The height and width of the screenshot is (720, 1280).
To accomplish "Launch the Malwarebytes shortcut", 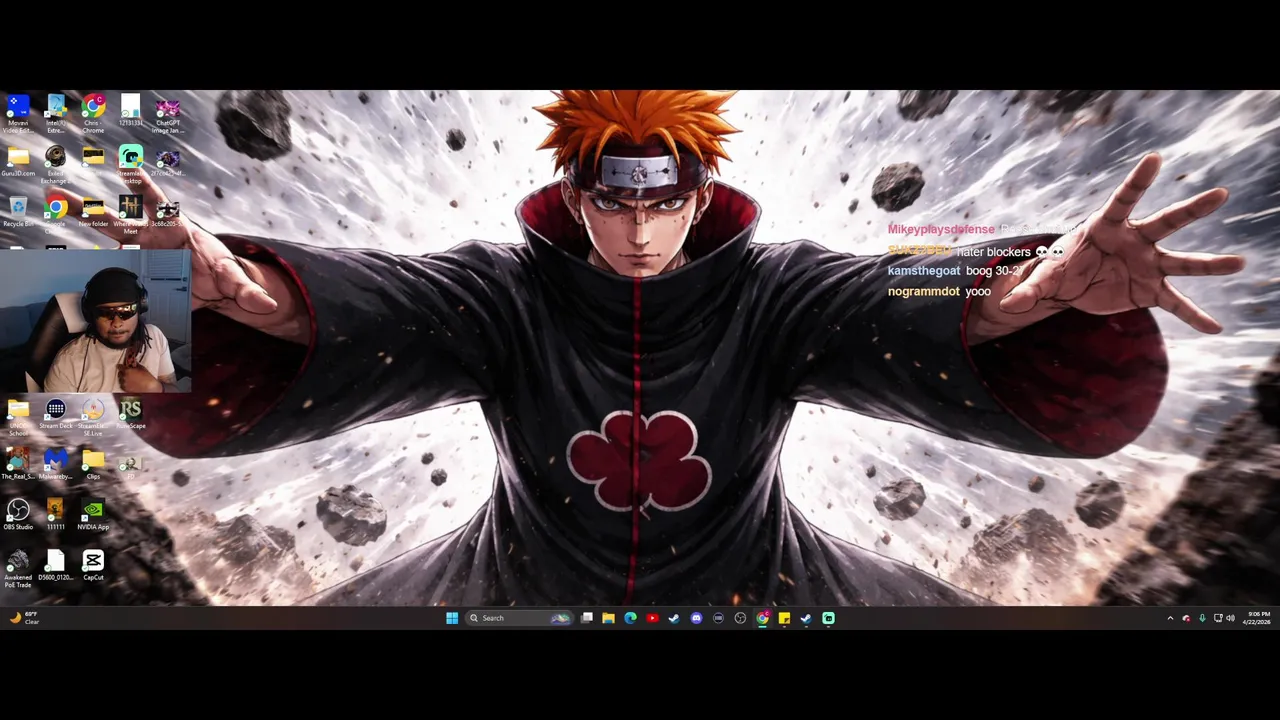I will [55, 464].
